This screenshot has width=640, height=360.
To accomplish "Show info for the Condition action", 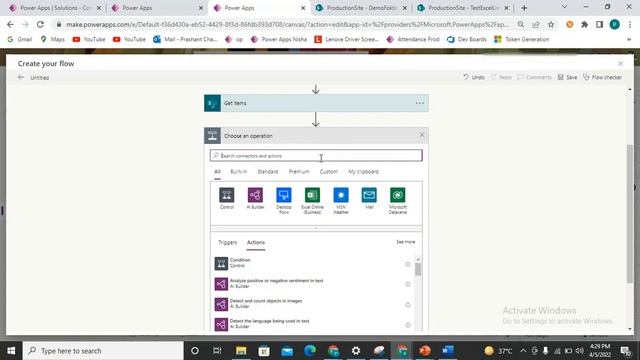I will click(407, 264).
